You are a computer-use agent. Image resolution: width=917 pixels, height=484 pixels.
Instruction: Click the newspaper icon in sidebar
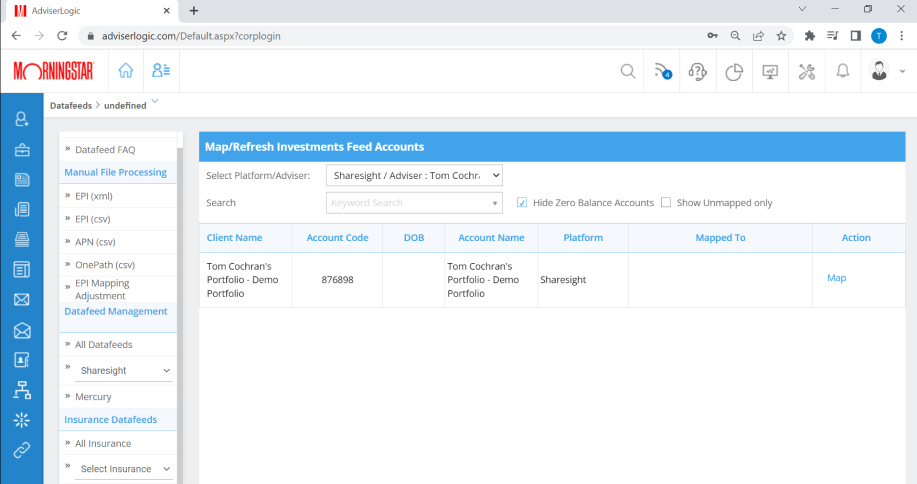tap(22, 269)
